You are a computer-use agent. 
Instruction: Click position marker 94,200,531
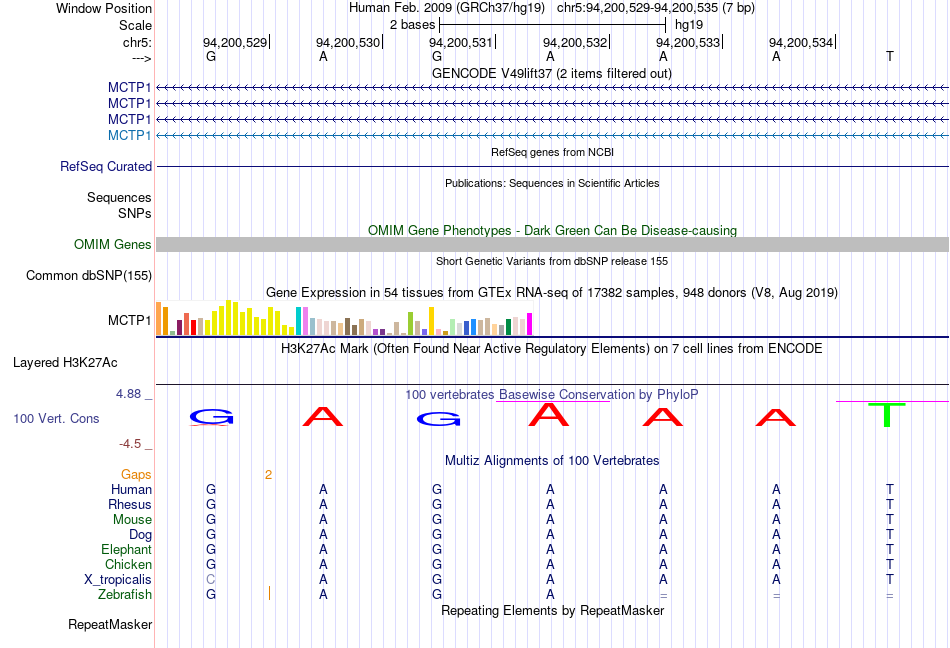pos(461,42)
